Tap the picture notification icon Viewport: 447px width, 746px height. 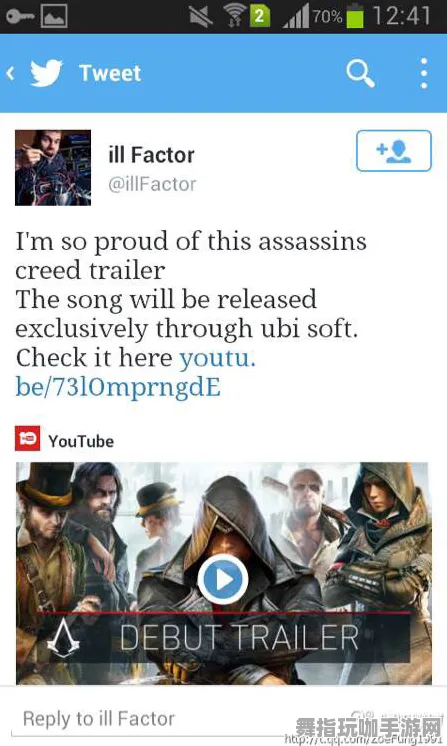pyautogui.click(x=54, y=17)
